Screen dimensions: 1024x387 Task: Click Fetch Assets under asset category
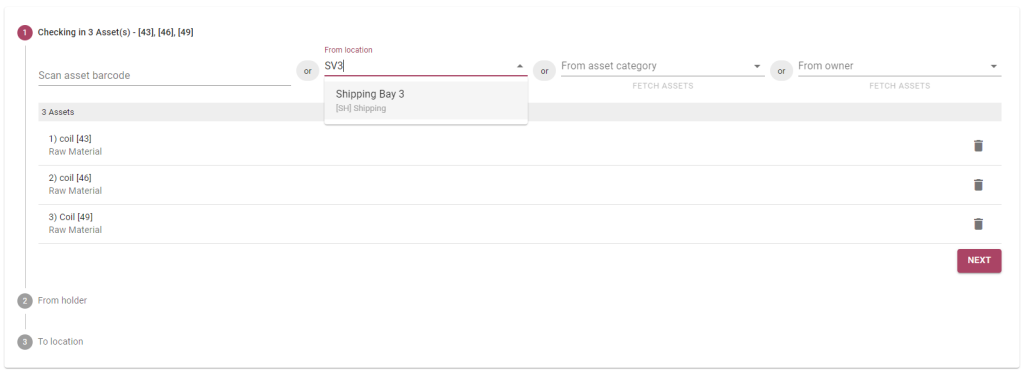663,86
